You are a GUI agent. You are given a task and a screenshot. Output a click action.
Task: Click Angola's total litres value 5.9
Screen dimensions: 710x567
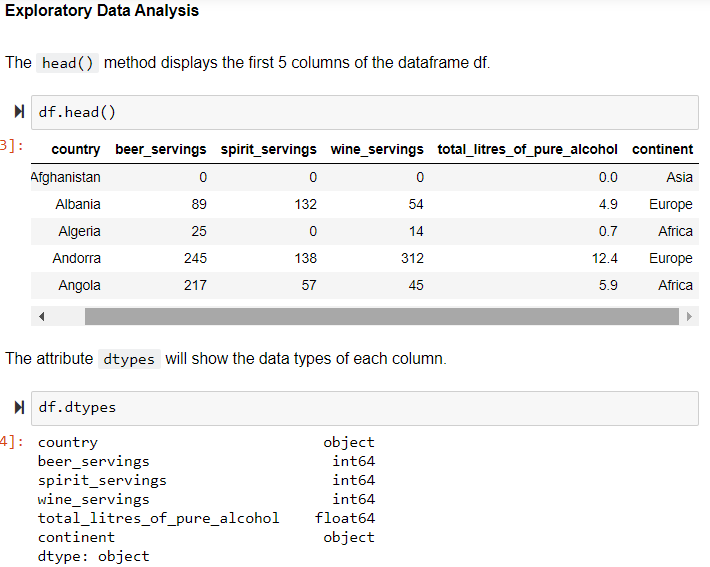click(x=608, y=285)
